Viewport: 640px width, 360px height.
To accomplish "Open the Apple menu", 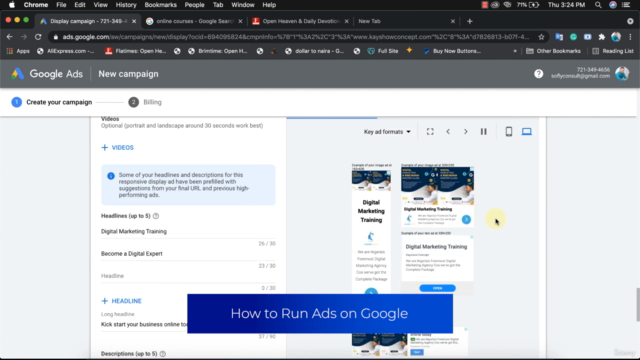I will click(12, 5).
